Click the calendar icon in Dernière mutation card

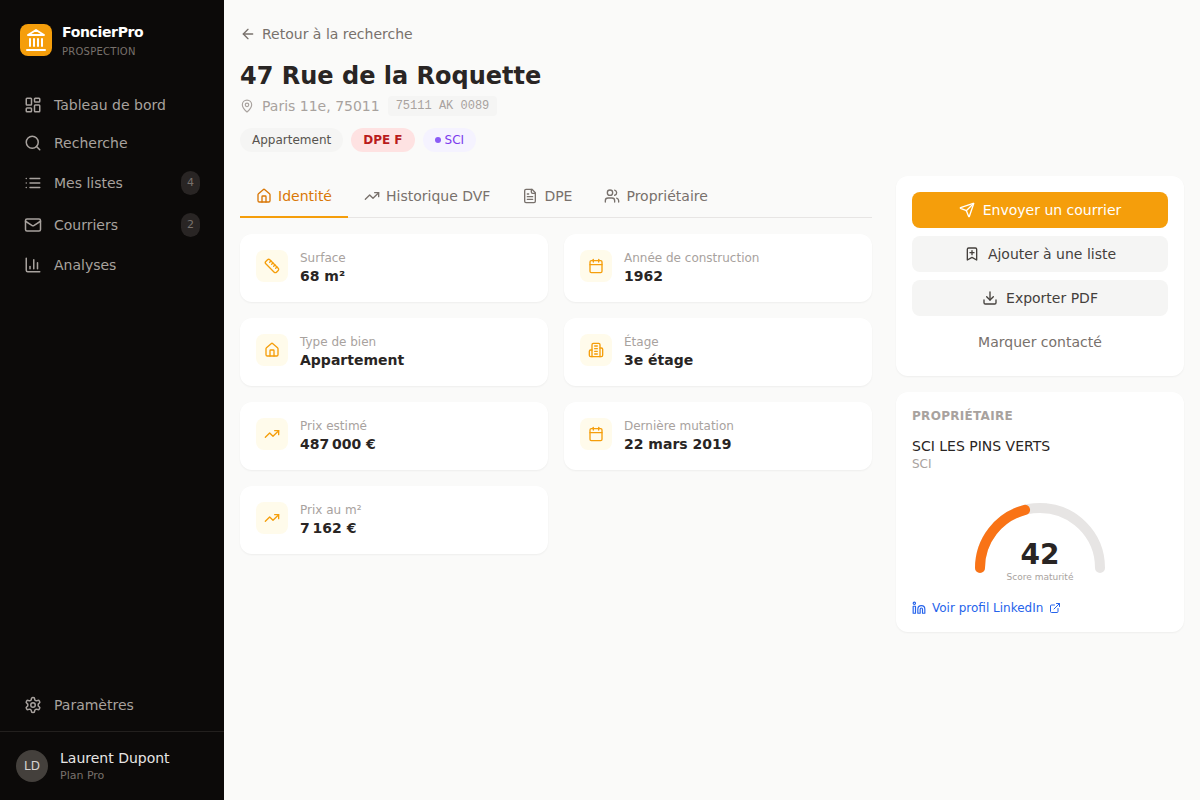[x=596, y=434]
